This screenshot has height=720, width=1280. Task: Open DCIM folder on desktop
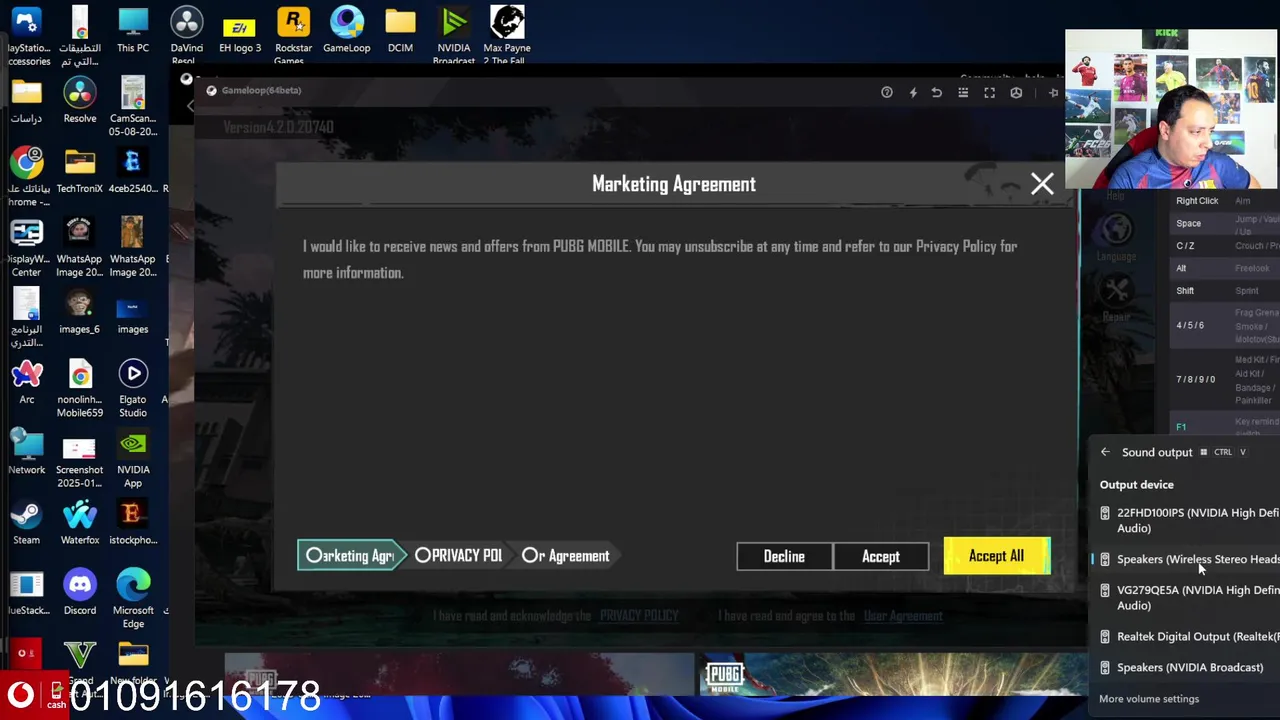400,31
